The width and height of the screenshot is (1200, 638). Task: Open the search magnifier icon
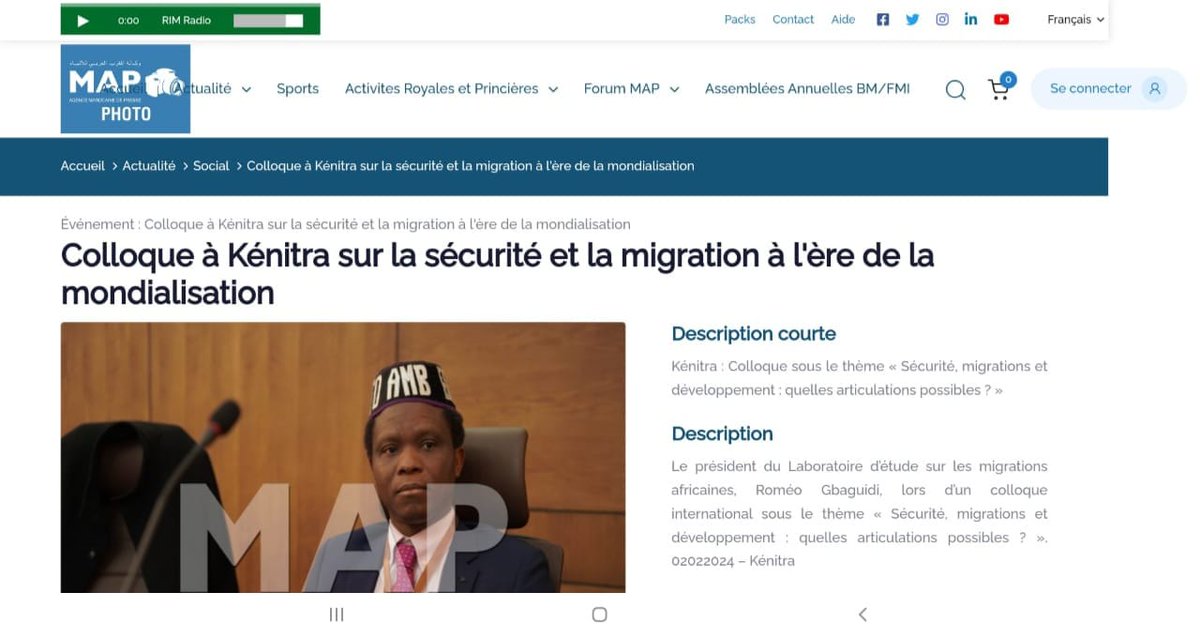click(955, 89)
